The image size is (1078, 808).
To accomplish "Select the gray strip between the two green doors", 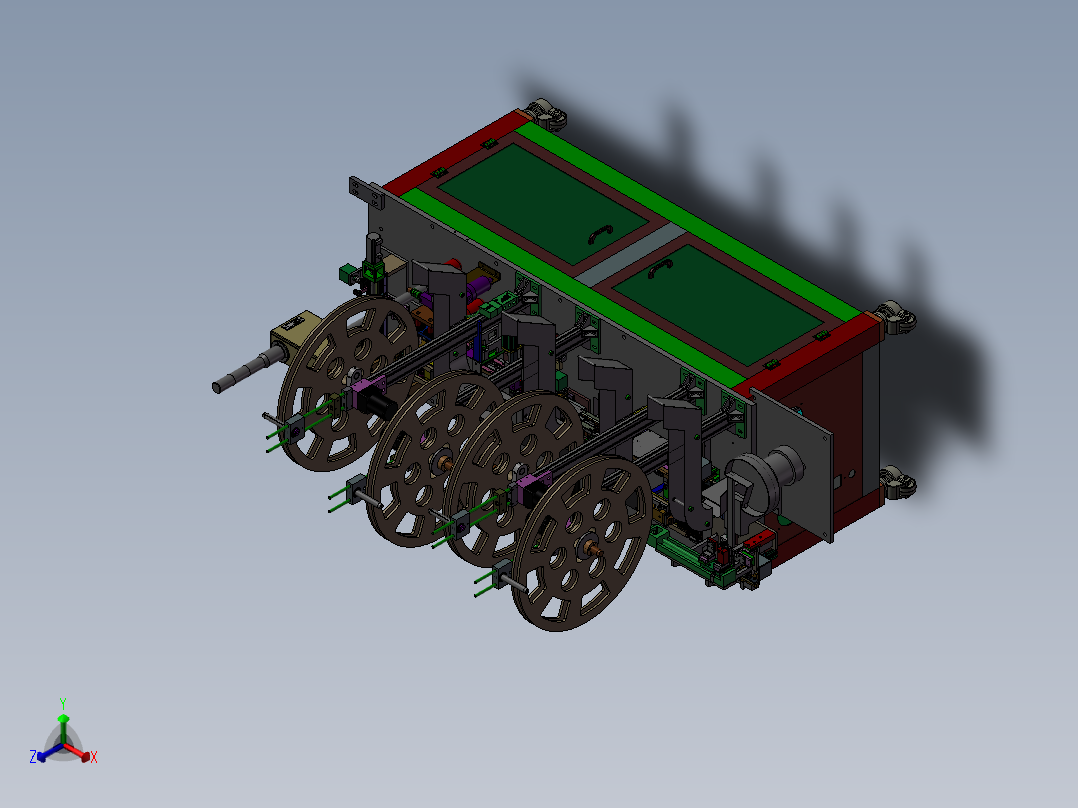I will coord(630,253).
